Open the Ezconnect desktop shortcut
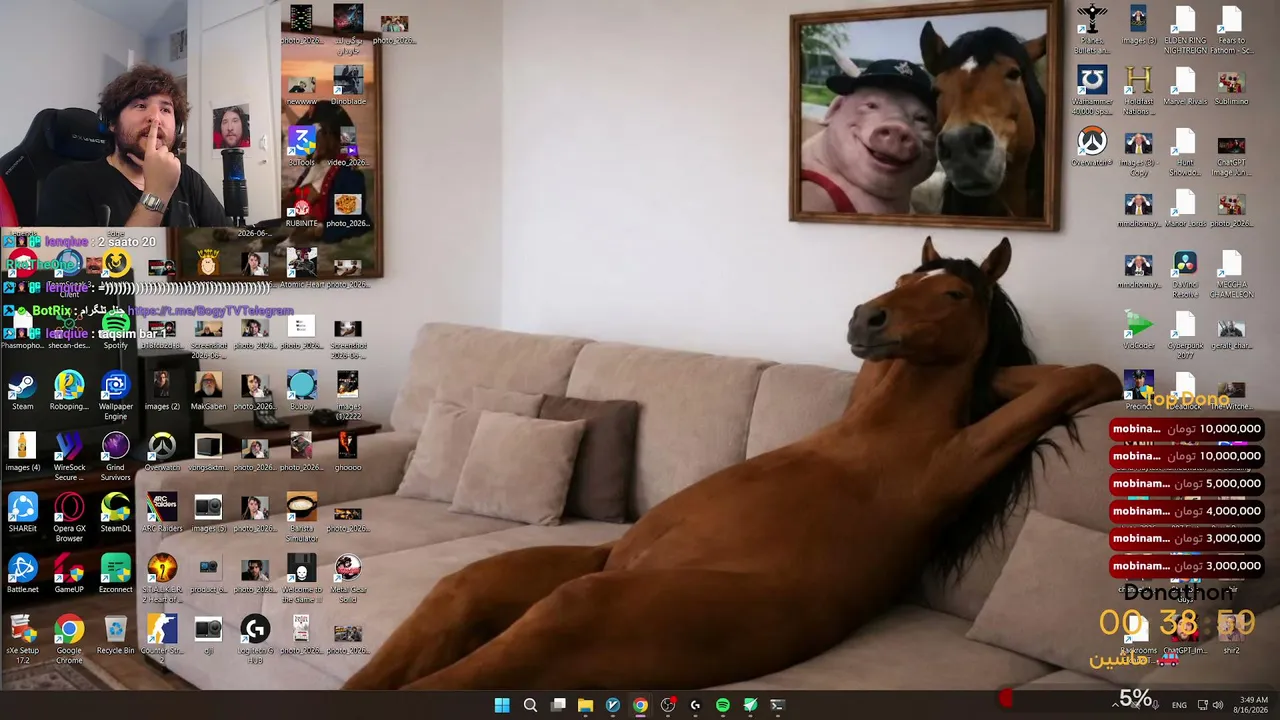Screen dimensions: 1280x720 coord(115,574)
